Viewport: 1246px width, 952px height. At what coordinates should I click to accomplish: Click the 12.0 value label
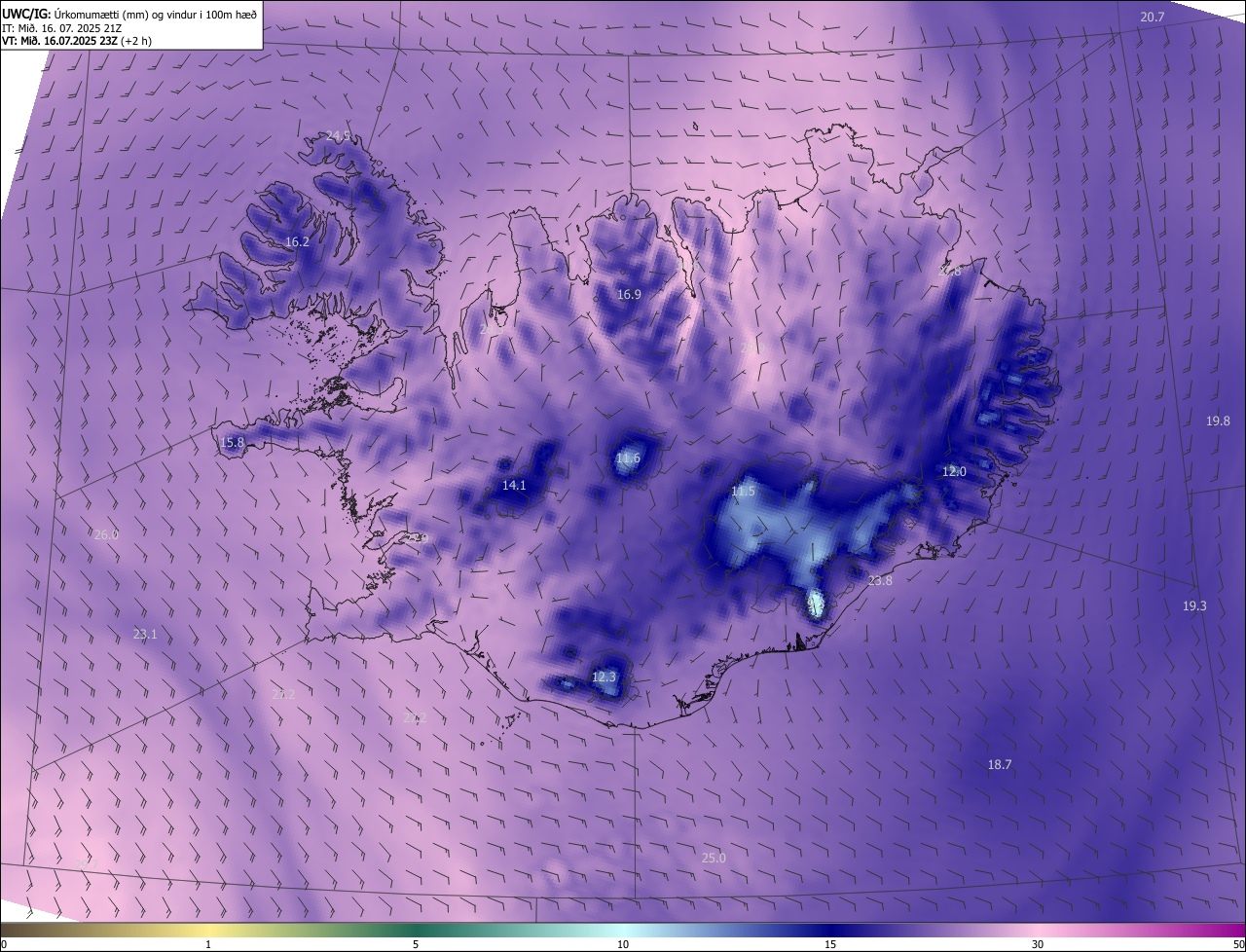coord(954,472)
